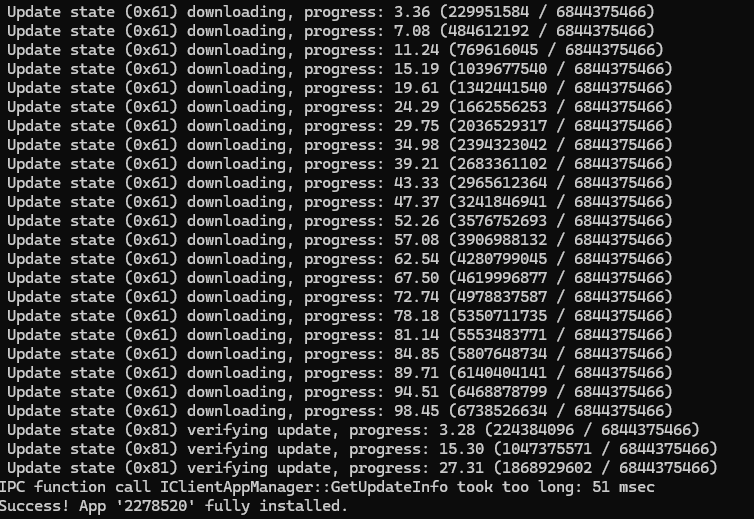Click the line with progress 72.74
Image resolution: width=754 pixels, height=519 pixels.
tap(339, 297)
